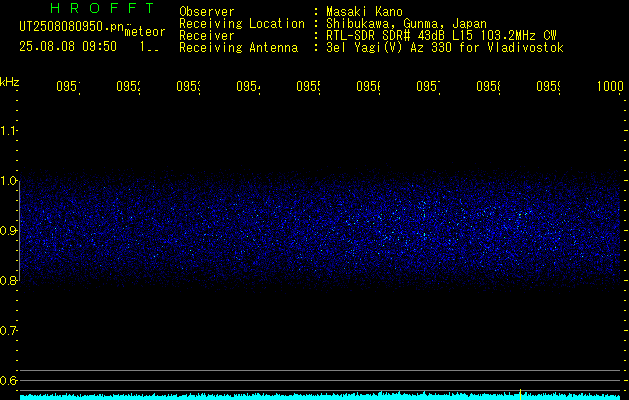629x400 pixels.
Task: Click the 3el Yagi antenna description
Action: tap(445, 48)
